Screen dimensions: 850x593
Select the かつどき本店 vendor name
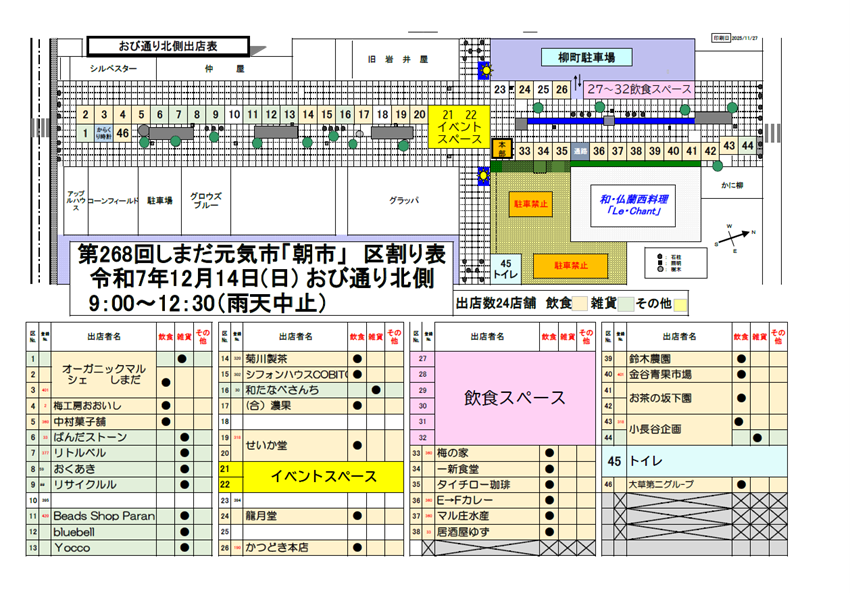click(x=278, y=548)
